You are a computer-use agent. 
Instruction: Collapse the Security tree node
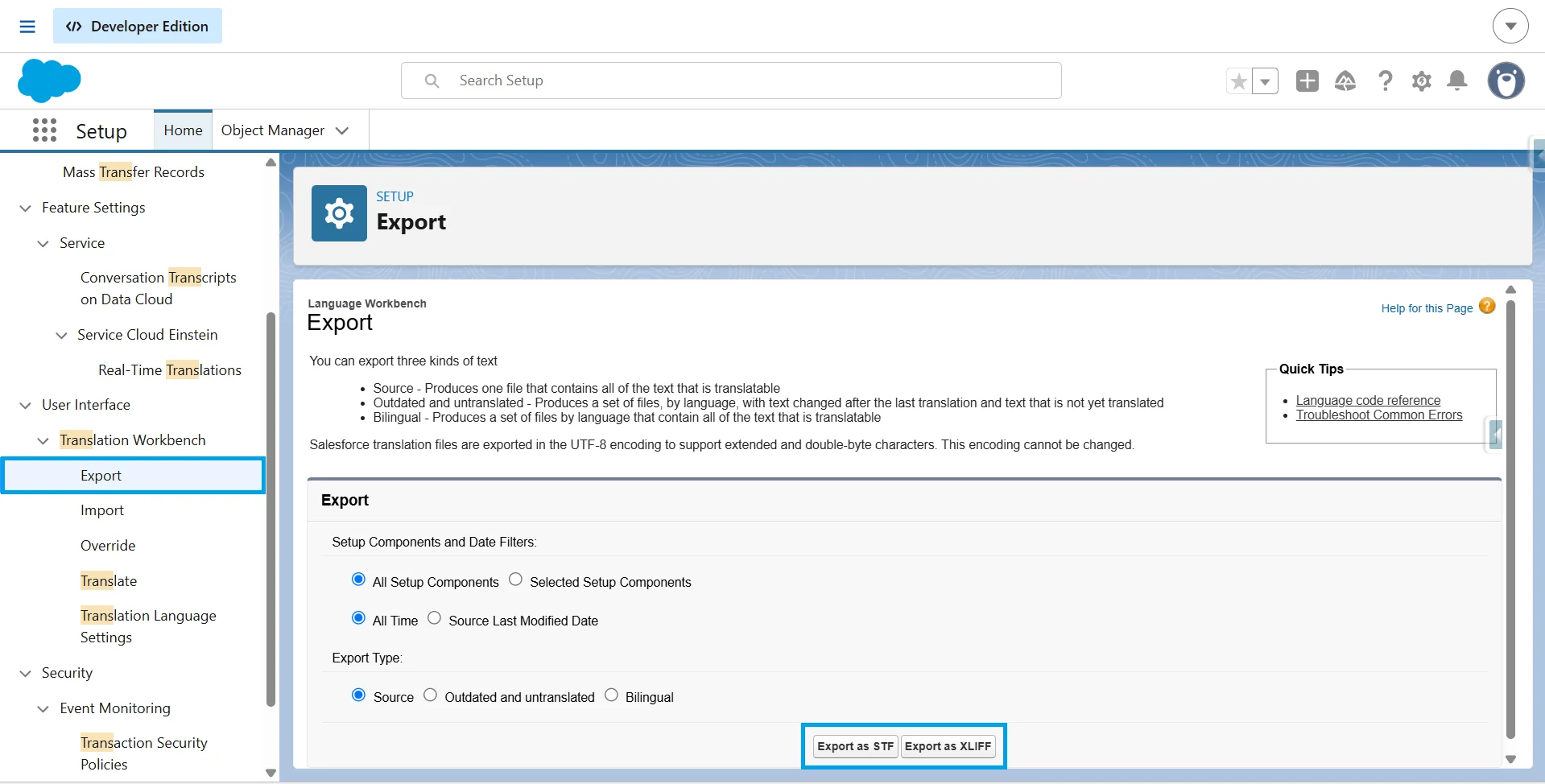coord(26,674)
